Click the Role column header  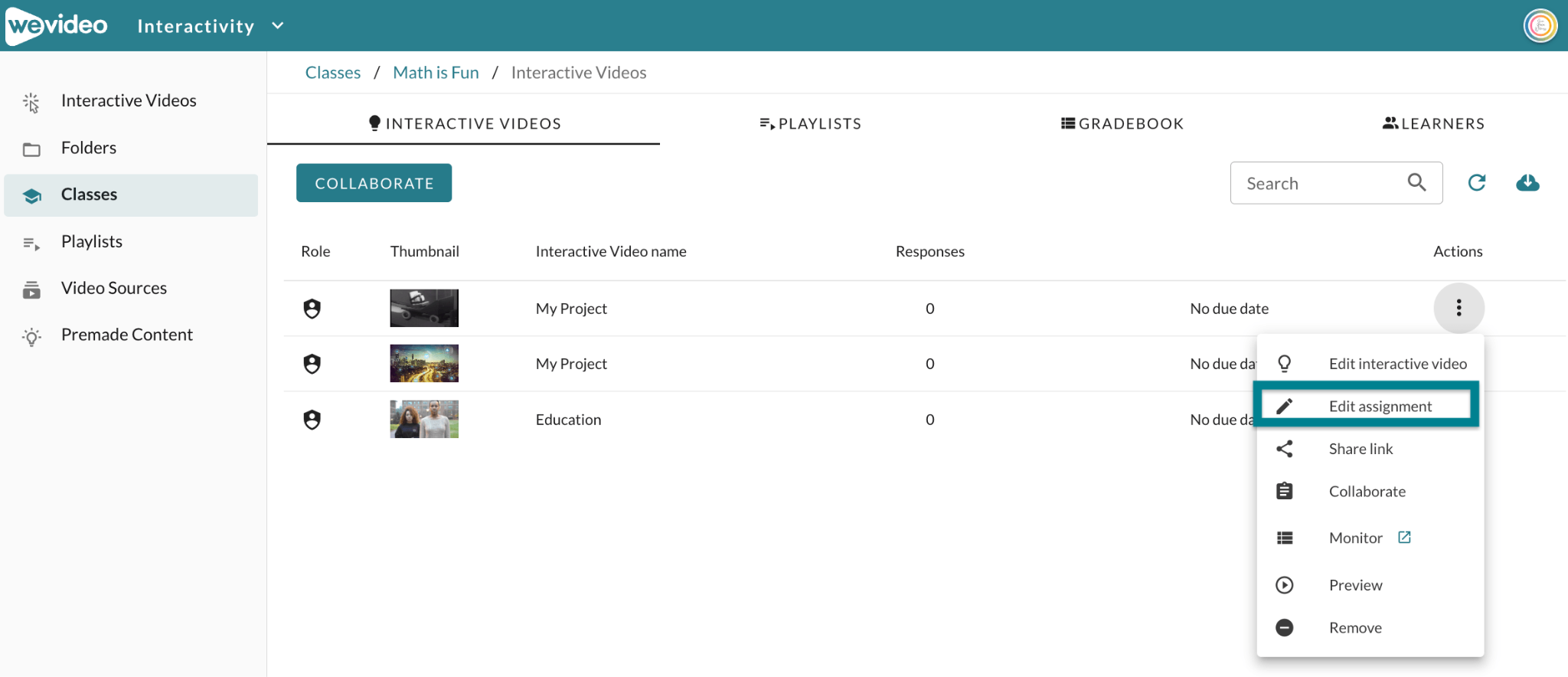click(x=315, y=251)
